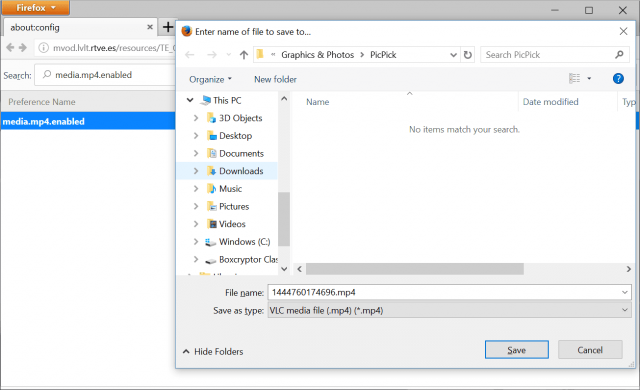The image size is (640, 390).
Task: Click the dialog Back arrow
Action: (189, 55)
